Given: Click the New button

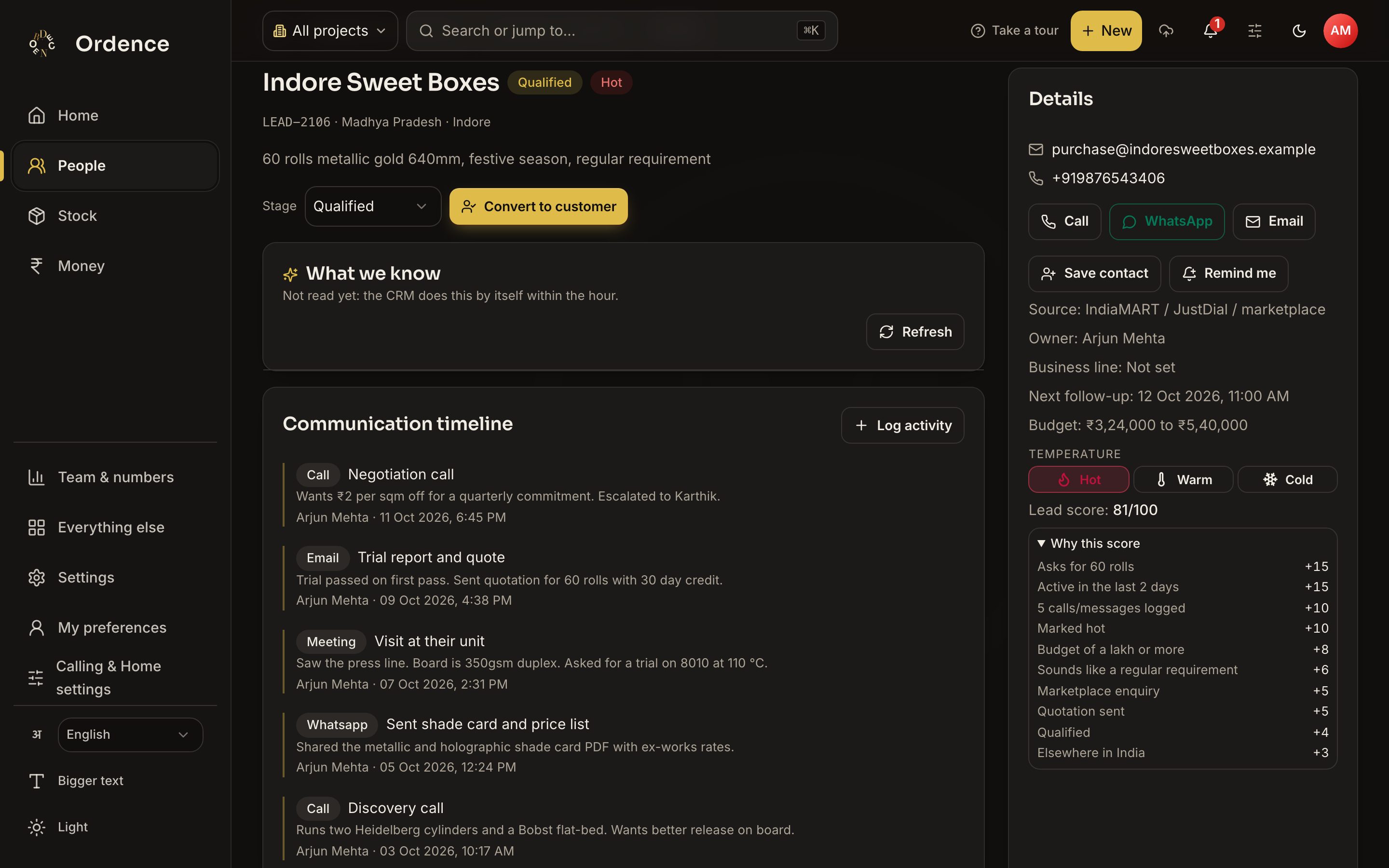Looking at the screenshot, I should pos(1106,30).
